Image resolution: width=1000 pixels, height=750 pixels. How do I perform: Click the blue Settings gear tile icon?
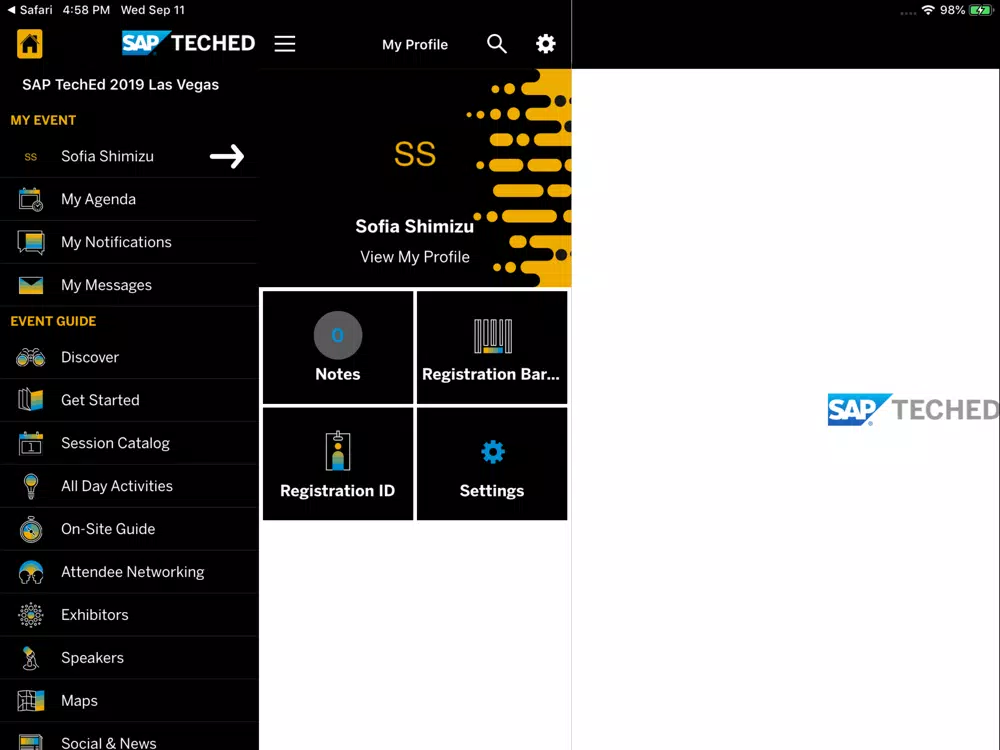click(493, 452)
